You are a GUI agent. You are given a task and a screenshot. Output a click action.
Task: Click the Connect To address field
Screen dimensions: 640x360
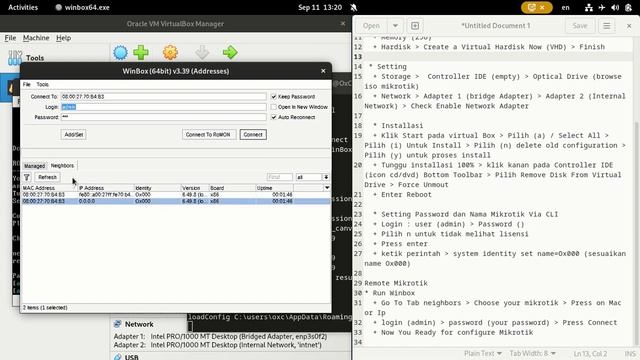coord(163,97)
